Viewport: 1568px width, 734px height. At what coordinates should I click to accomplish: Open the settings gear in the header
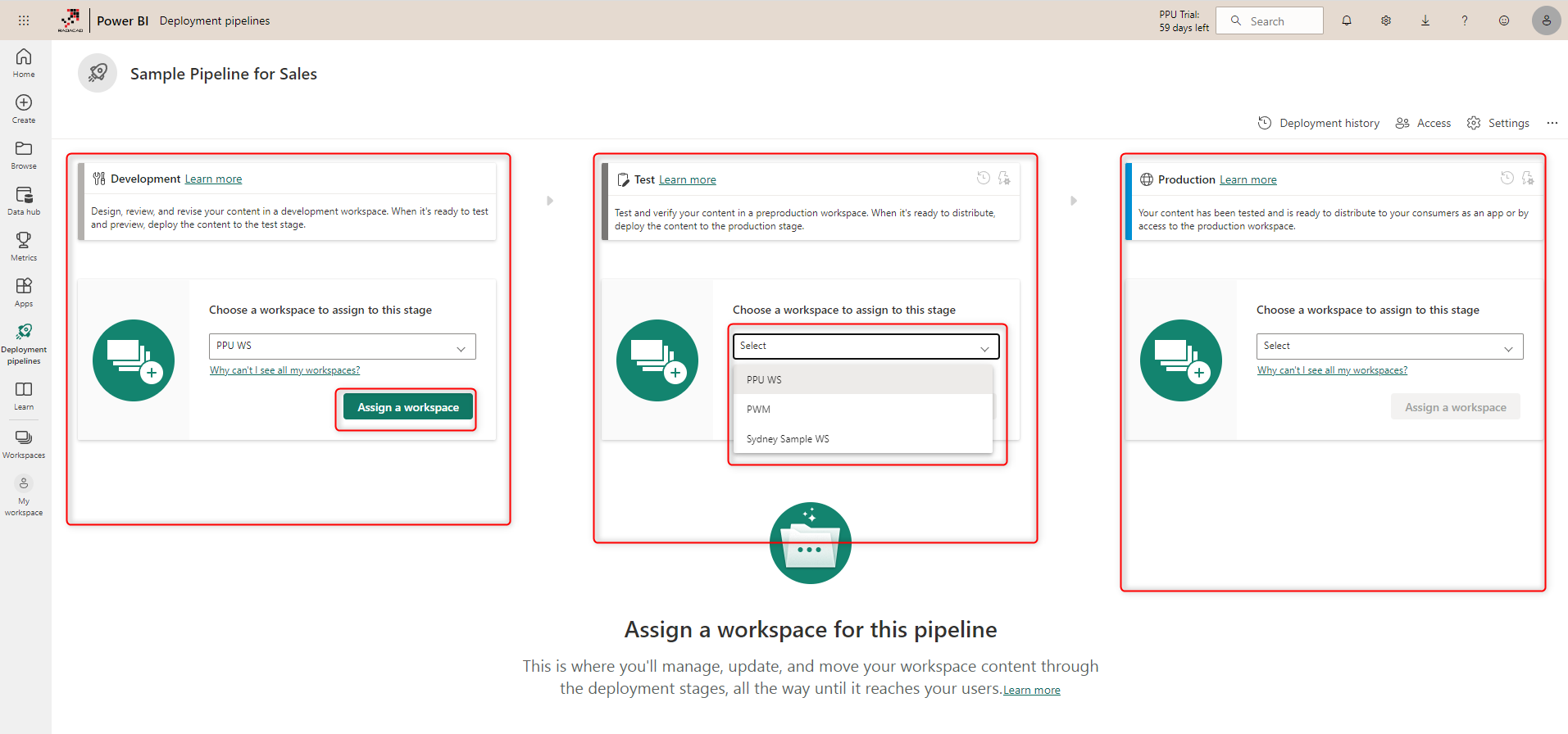pos(1386,20)
